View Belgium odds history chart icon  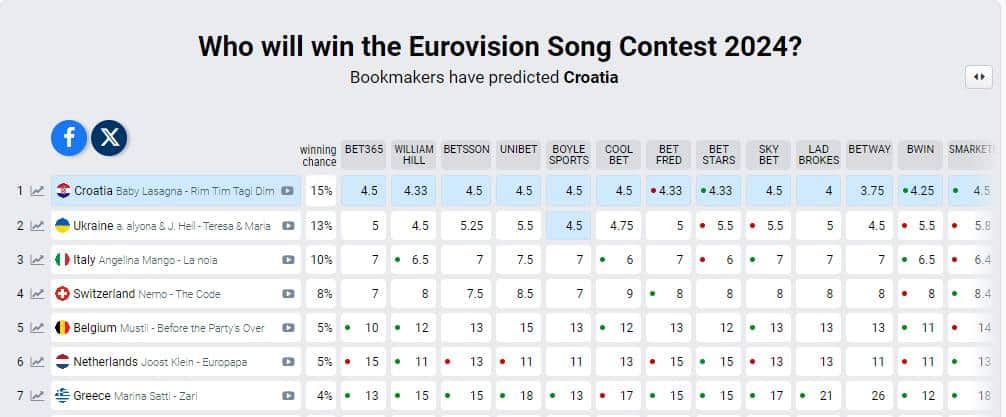38,328
